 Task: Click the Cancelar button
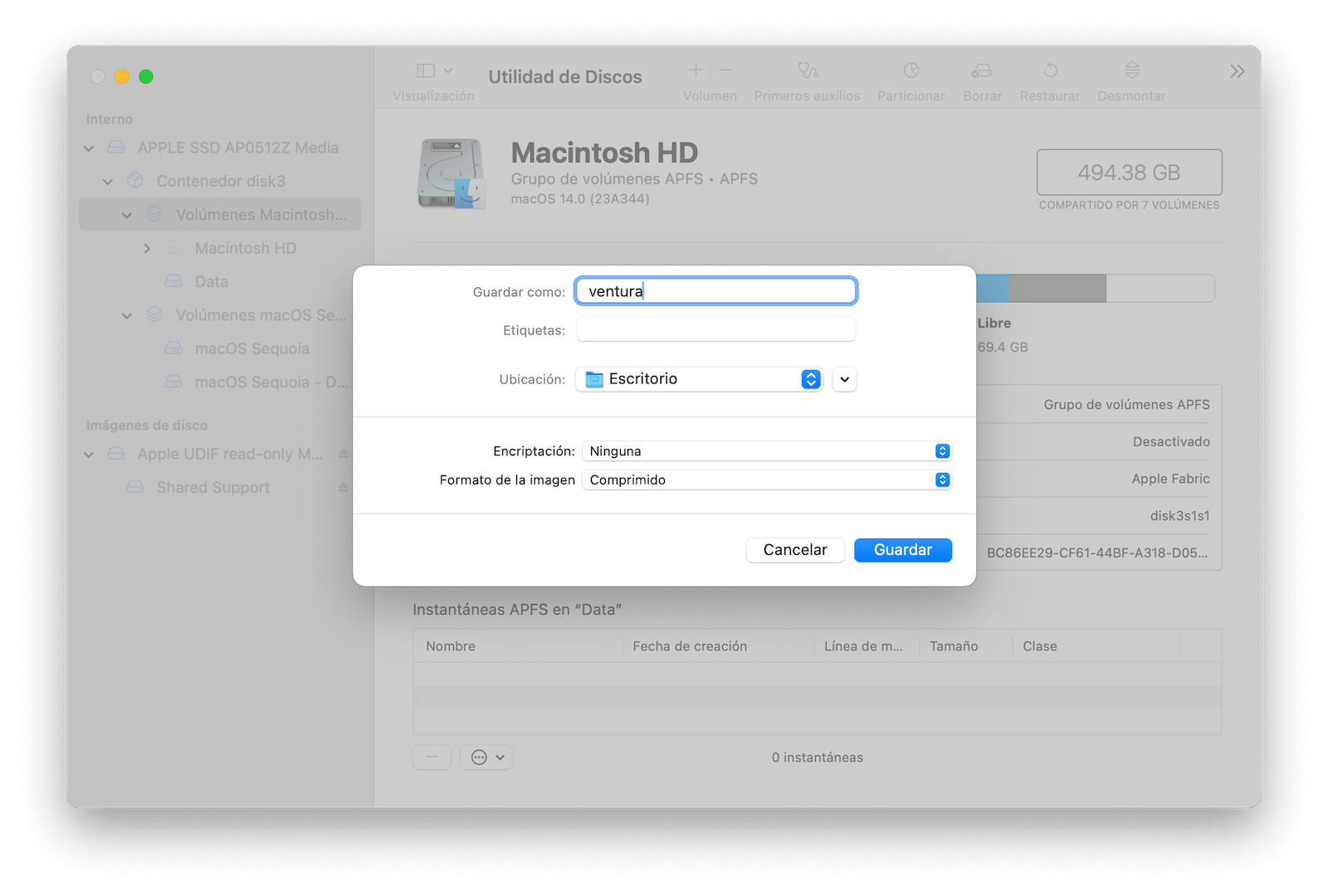click(795, 550)
